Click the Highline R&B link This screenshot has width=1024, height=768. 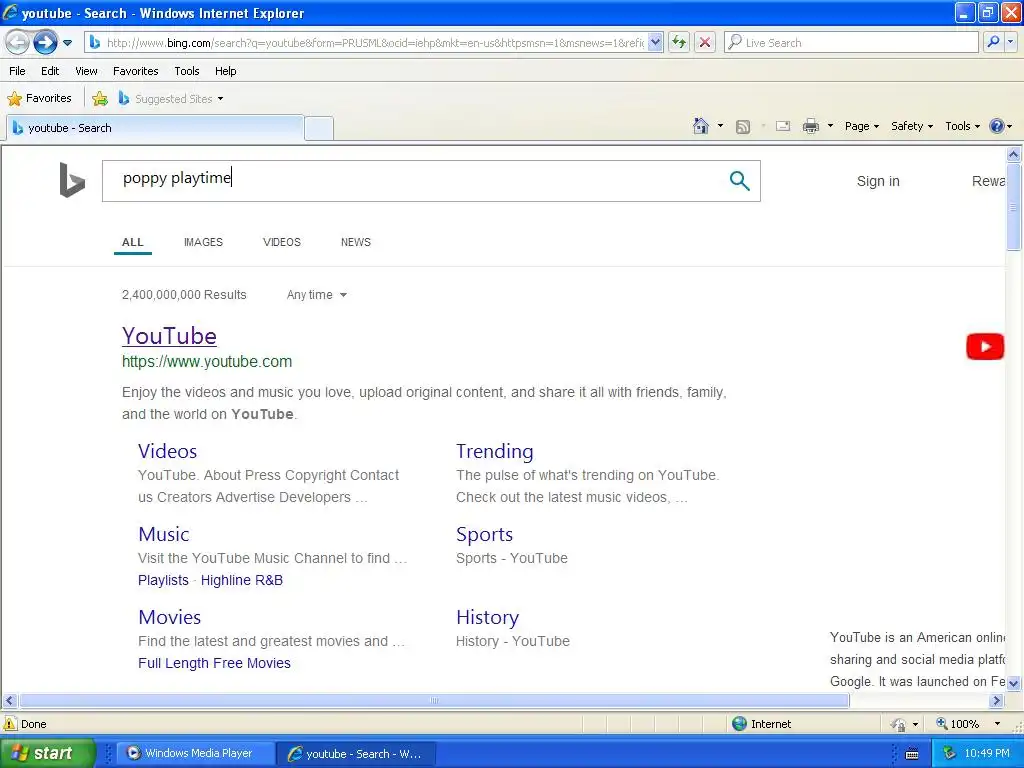coord(242,580)
